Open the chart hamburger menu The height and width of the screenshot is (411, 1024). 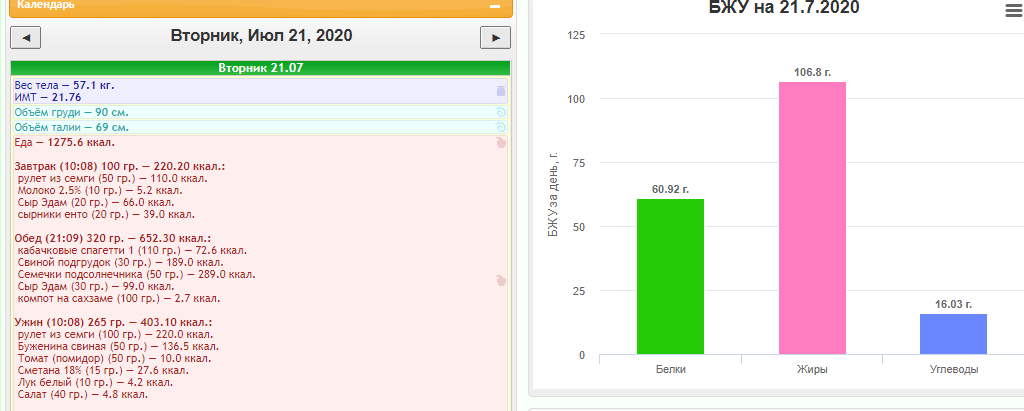1013,10
